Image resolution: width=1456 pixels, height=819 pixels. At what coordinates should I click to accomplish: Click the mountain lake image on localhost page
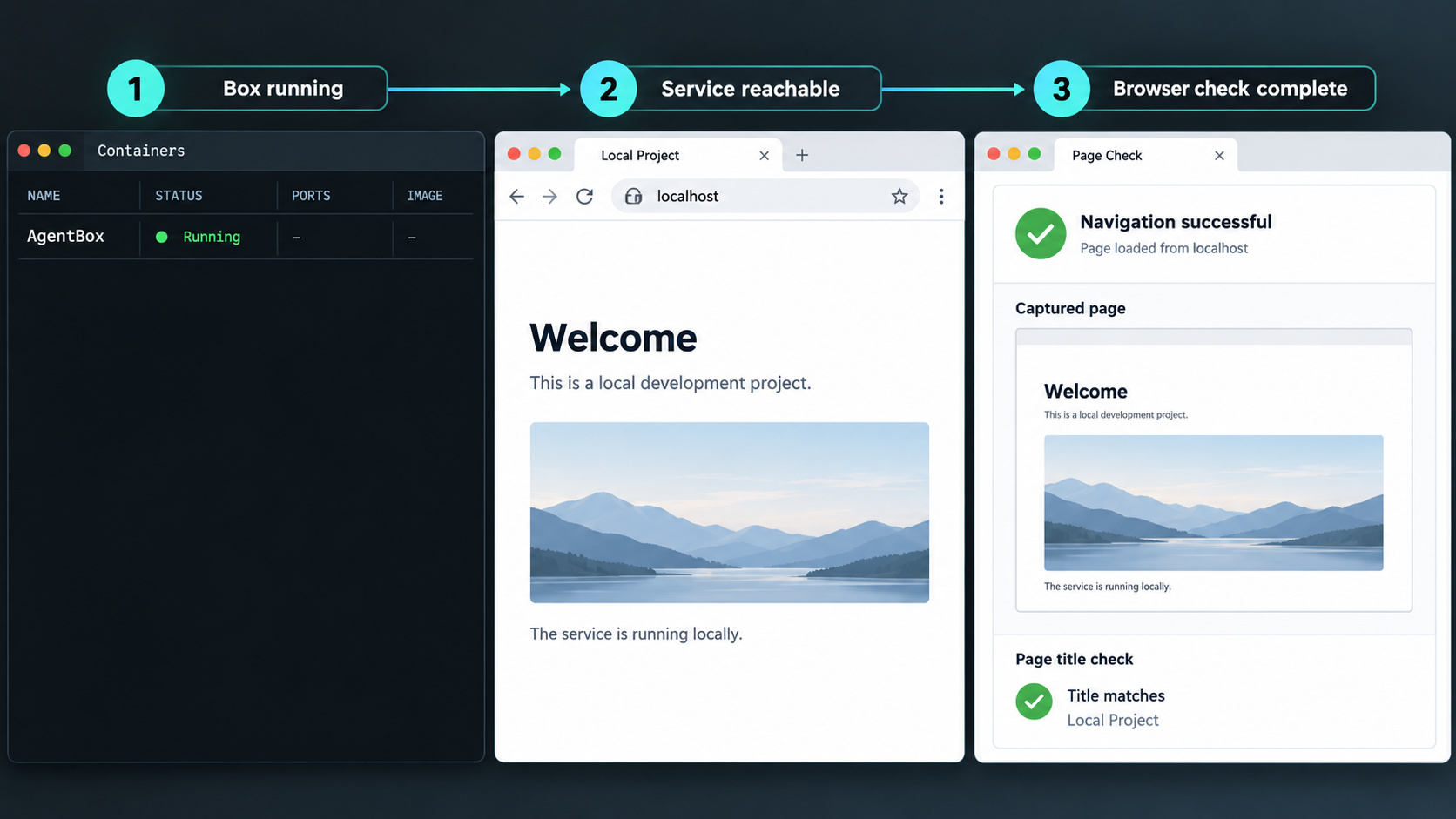tap(730, 513)
